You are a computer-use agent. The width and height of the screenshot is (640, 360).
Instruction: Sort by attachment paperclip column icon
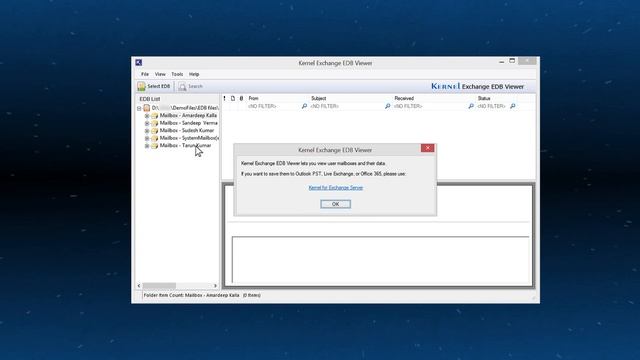pyautogui.click(x=241, y=98)
